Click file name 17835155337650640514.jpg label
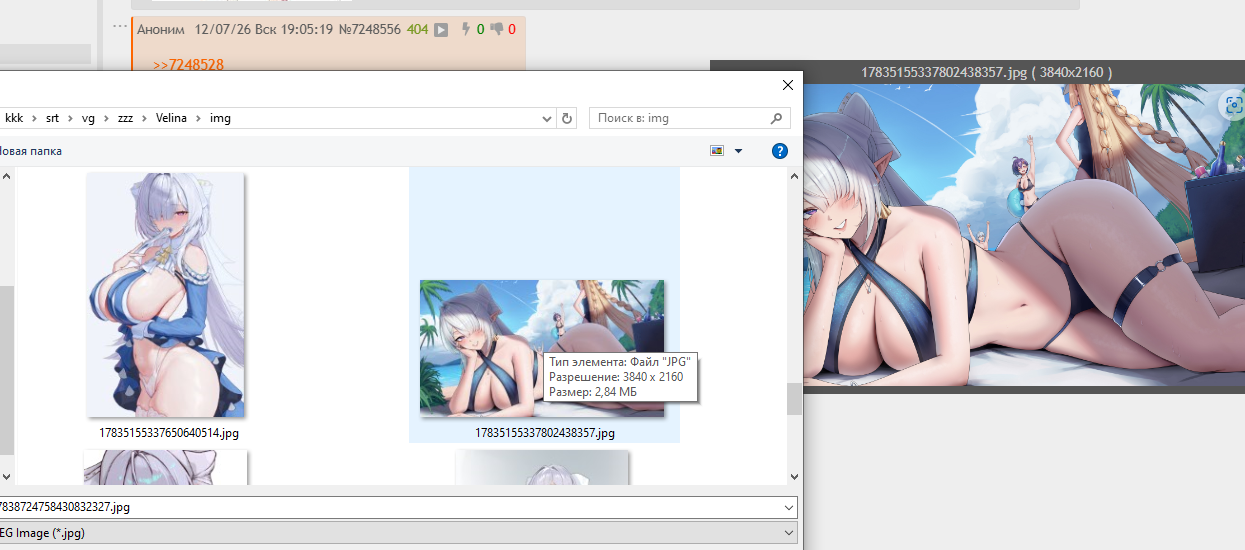Image resolution: width=1245 pixels, height=550 pixels. (169, 433)
